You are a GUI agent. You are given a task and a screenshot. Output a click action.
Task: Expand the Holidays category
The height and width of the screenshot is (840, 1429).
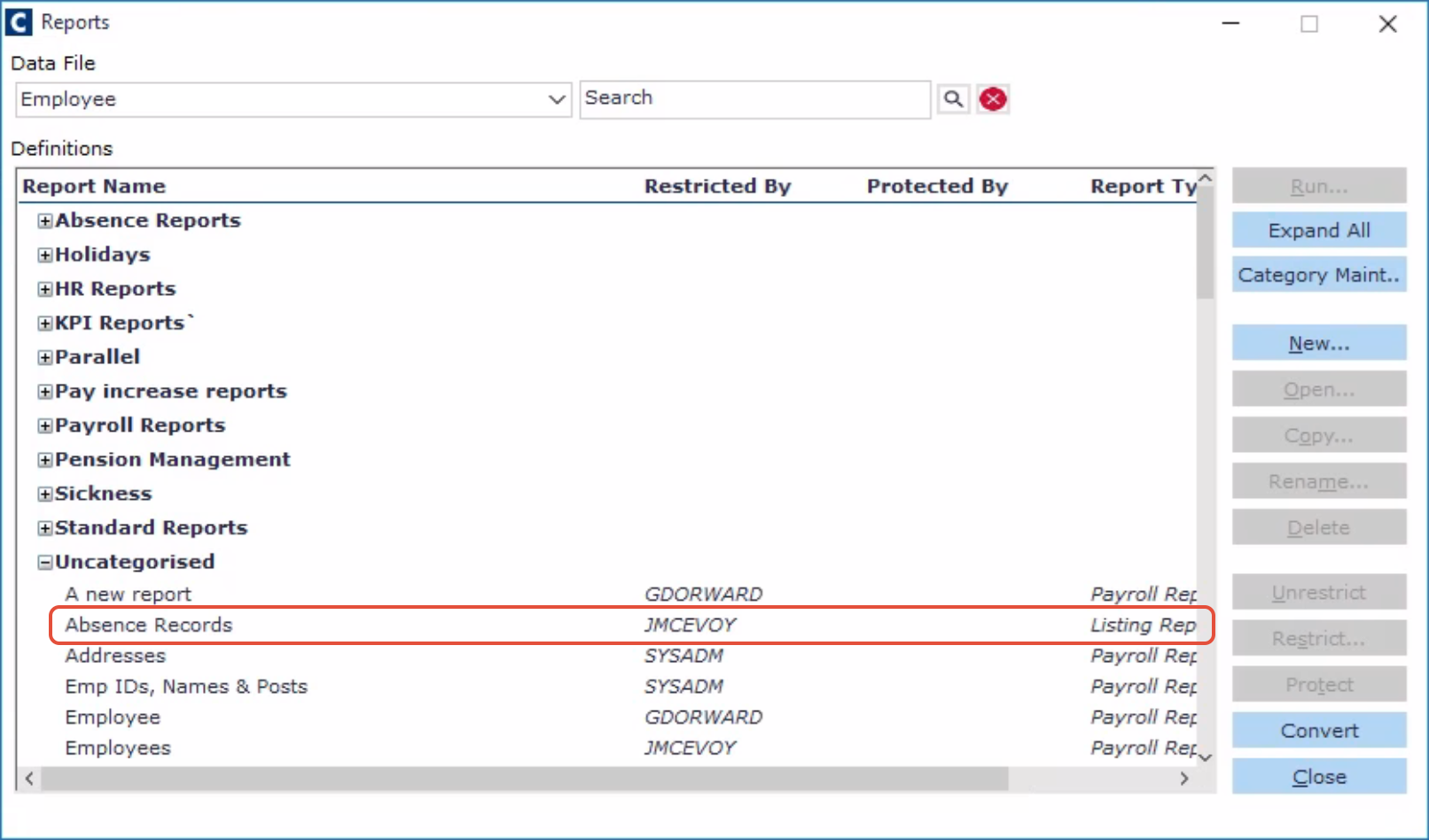point(45,255)
